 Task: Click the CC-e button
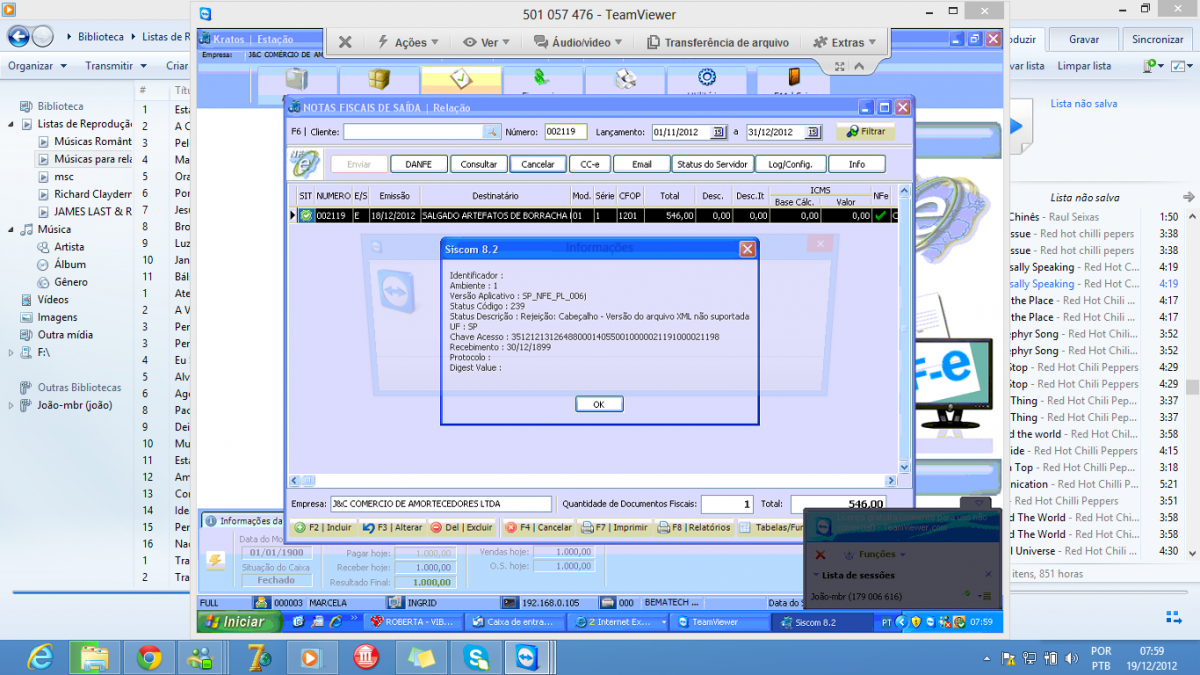(x=589, y=164)
